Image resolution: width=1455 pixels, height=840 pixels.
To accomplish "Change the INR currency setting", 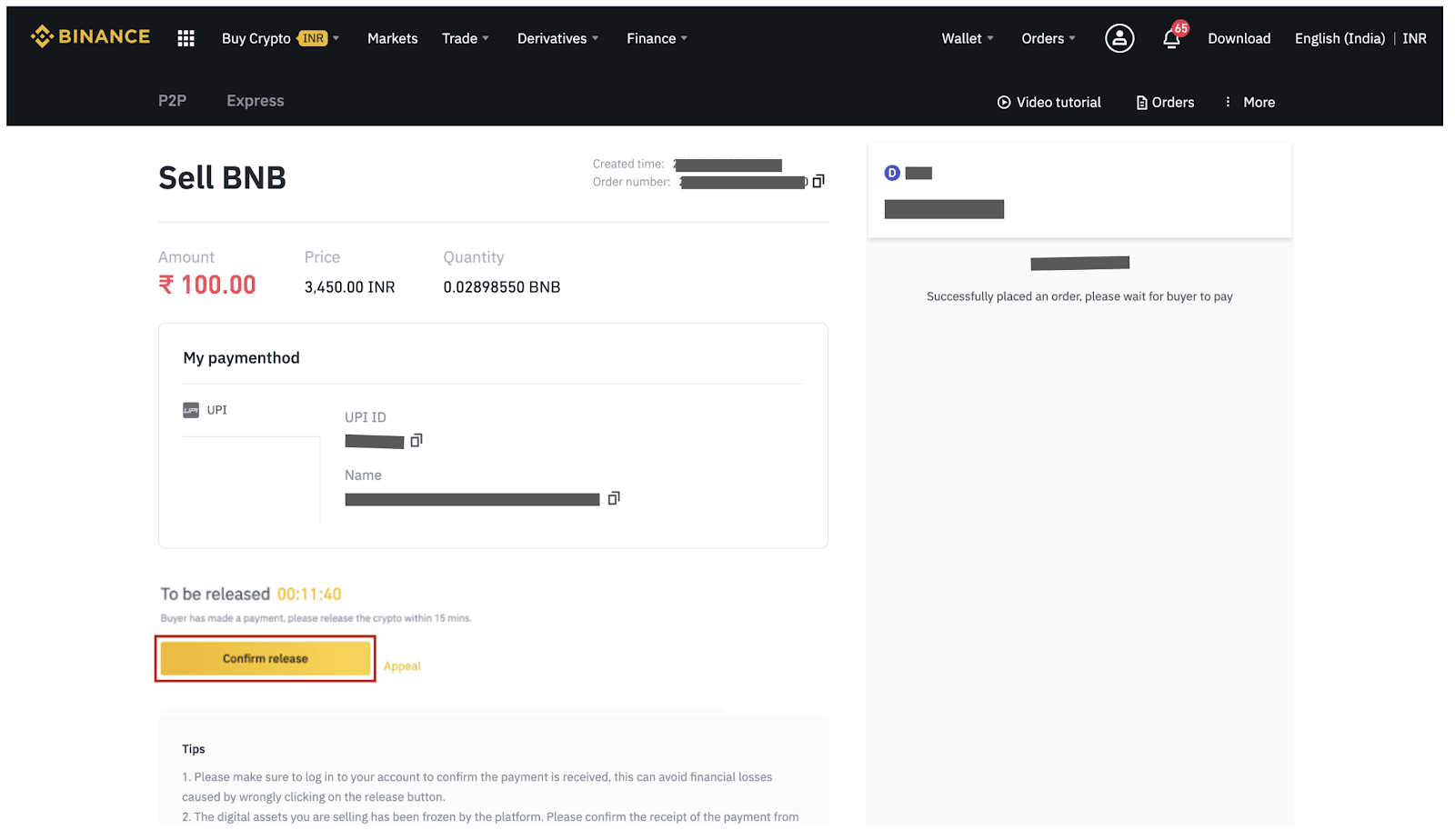I will click(1414, 38).
